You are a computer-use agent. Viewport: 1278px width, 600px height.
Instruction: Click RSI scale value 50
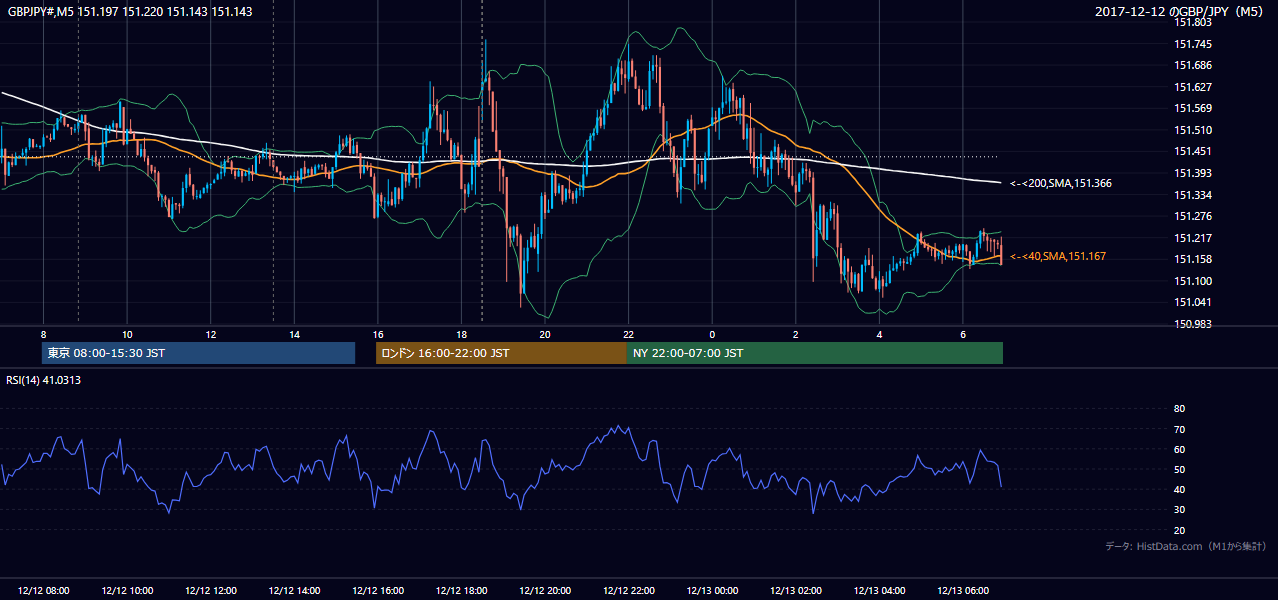(1179, 469)
